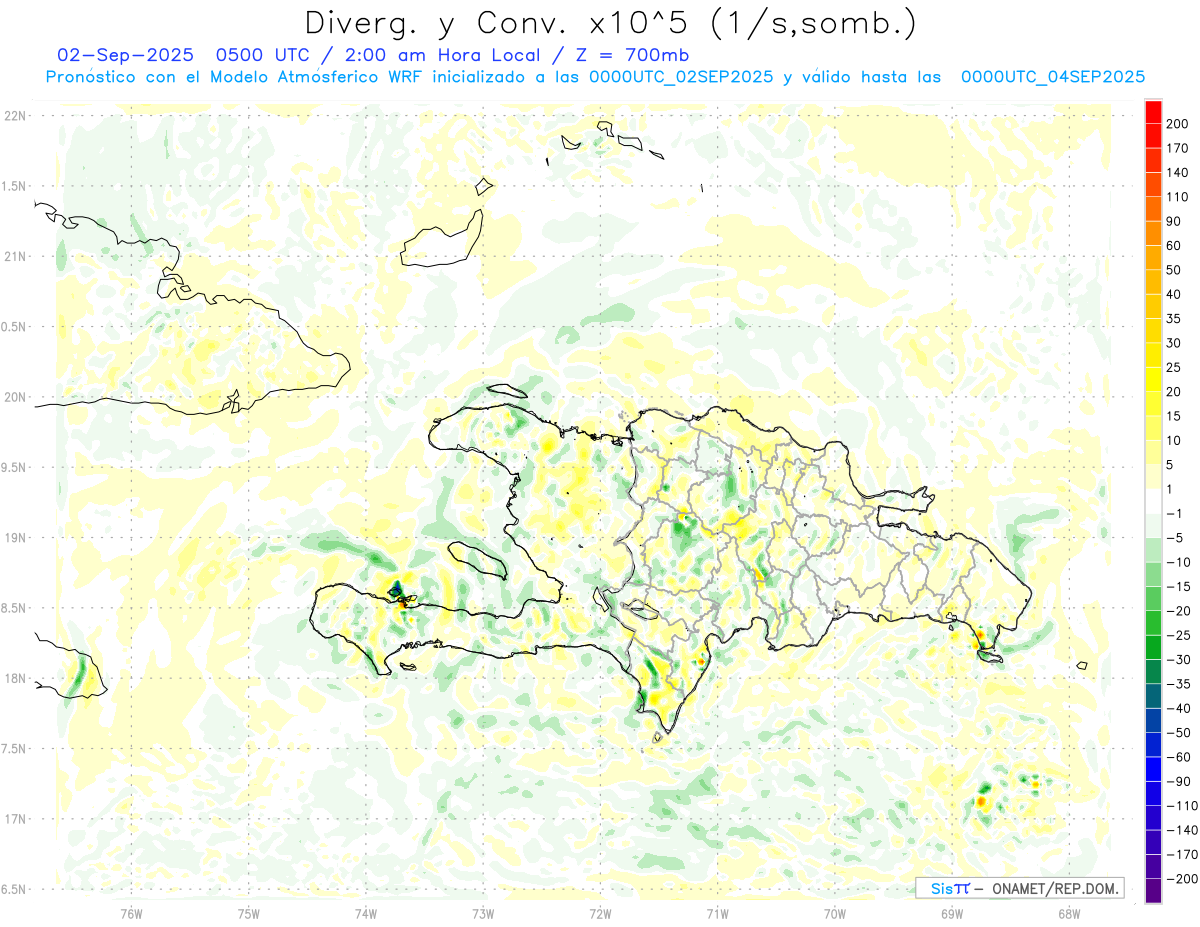Click the colorbar value '-170'
Screen dimensions: 1200x927
point(1181,854)
